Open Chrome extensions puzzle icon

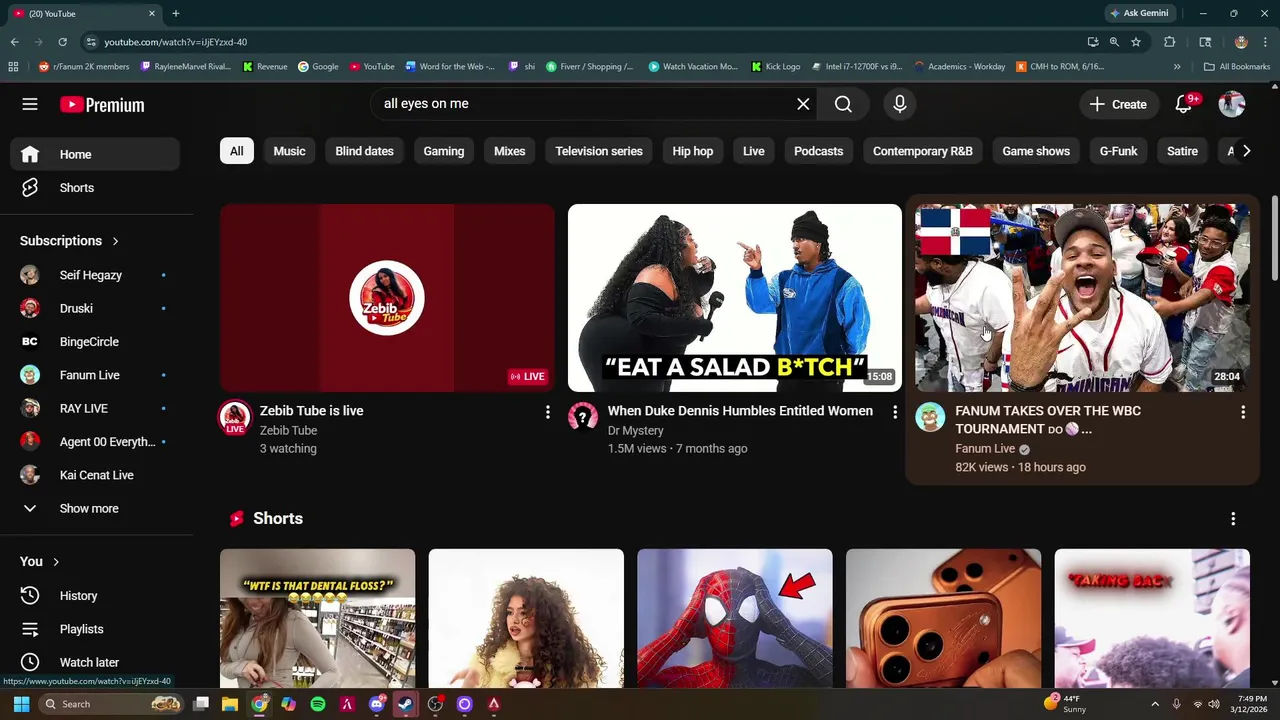tap(1169, 42)
